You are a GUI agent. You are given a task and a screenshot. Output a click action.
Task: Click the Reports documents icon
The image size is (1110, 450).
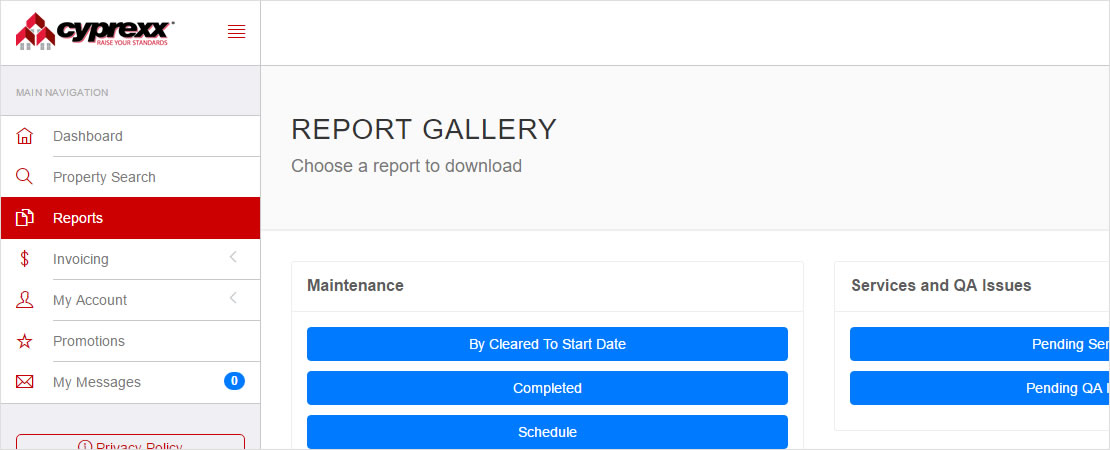click(25, 218)
